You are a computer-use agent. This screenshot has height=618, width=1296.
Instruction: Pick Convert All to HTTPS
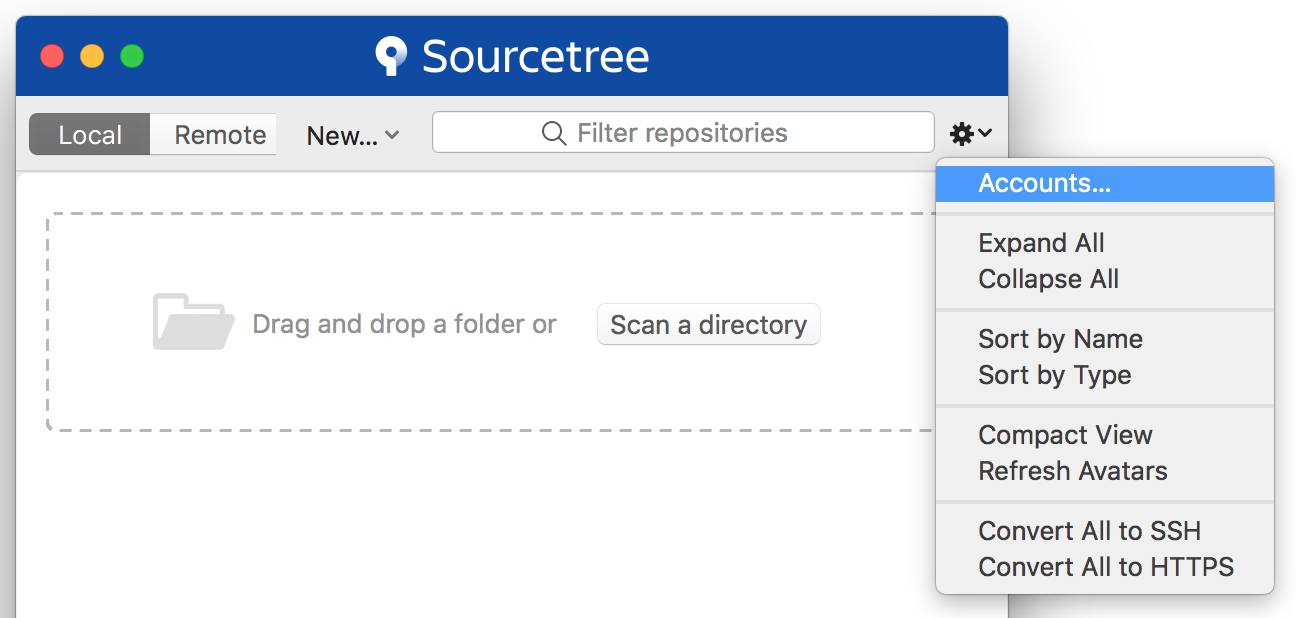pos(1105,567)
